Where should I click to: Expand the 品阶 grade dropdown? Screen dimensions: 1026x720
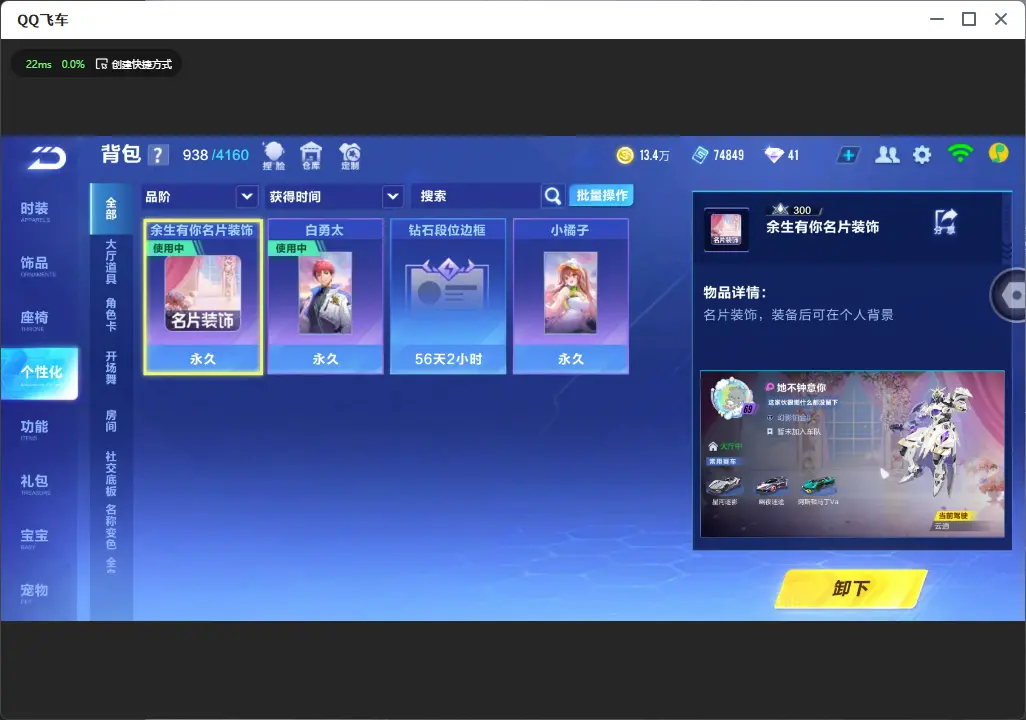199,196
